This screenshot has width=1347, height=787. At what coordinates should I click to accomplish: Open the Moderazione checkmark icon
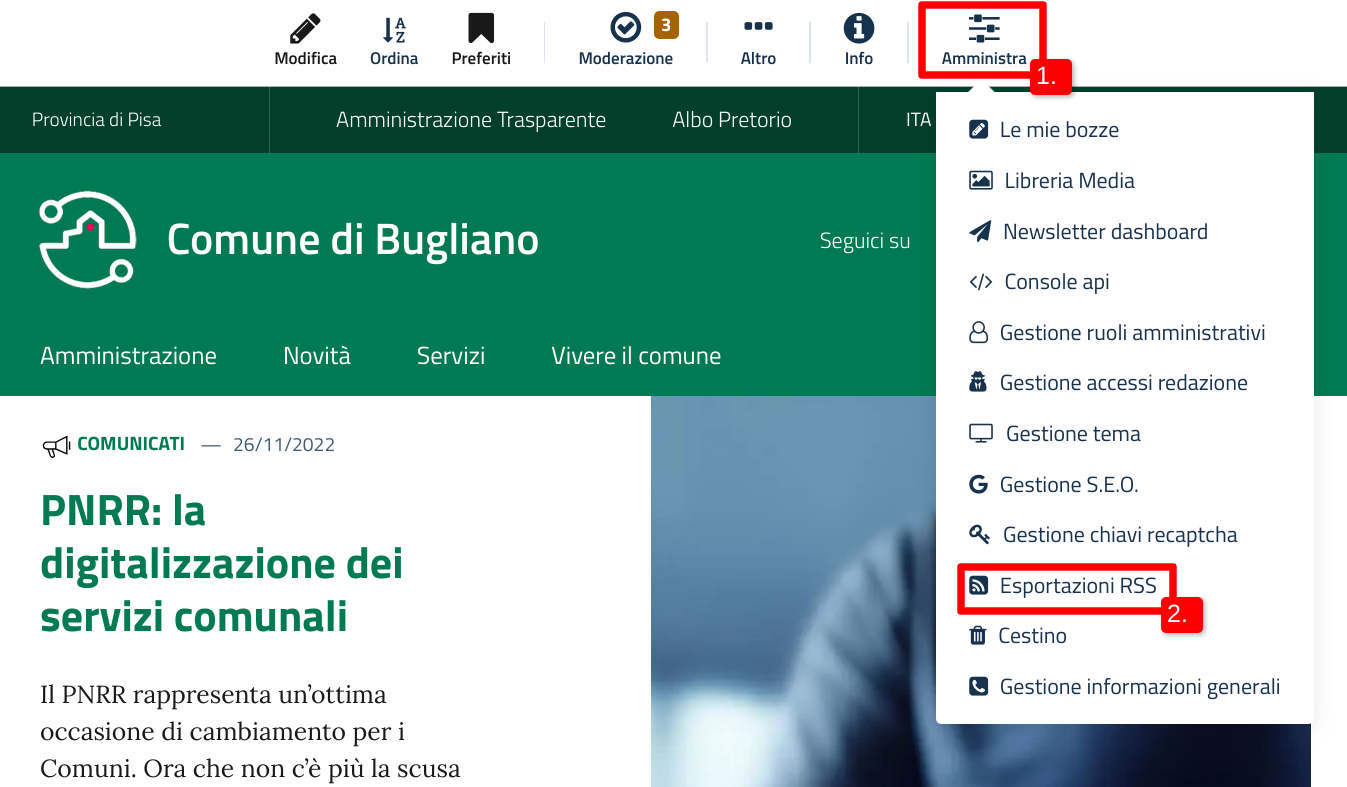click(x=625, y=29)
